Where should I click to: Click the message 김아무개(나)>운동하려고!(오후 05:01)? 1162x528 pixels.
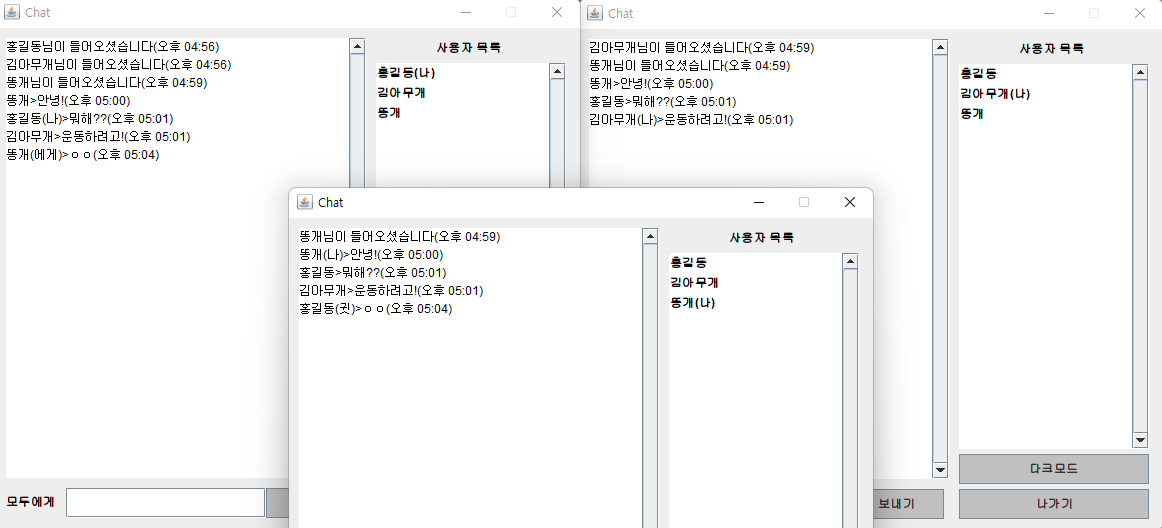point(691,119)
